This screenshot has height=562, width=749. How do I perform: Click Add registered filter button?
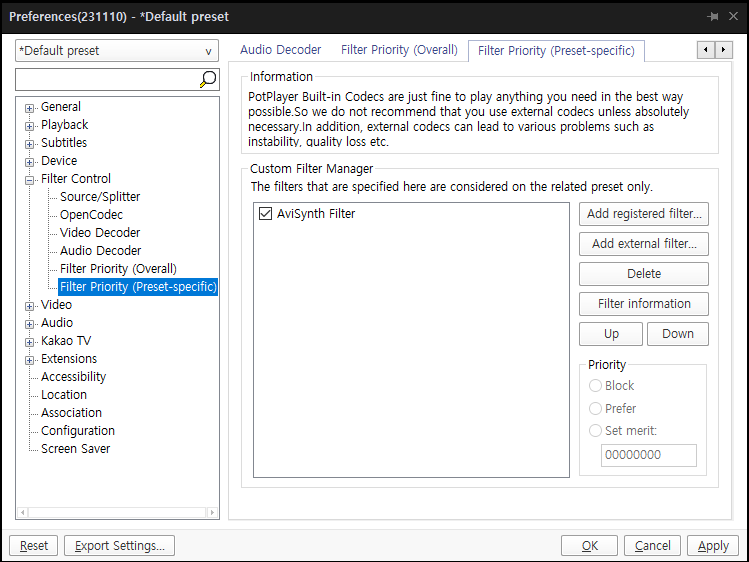click(644, 214)
